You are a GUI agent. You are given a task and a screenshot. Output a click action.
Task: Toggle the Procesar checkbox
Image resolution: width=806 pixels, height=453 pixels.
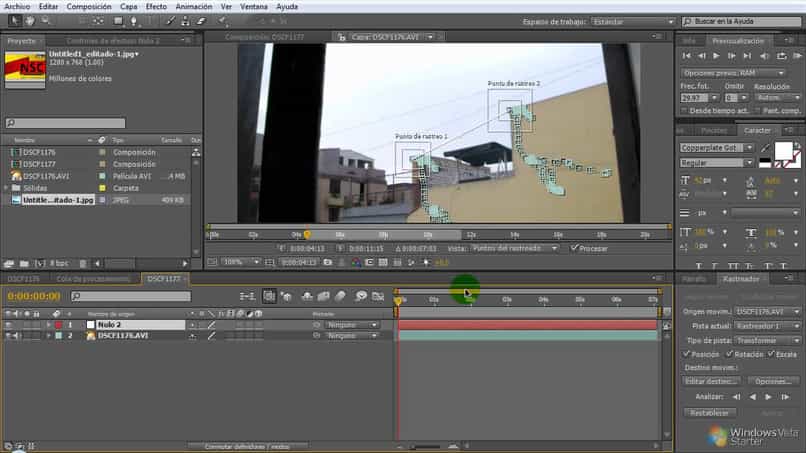(x=574, y=248)
